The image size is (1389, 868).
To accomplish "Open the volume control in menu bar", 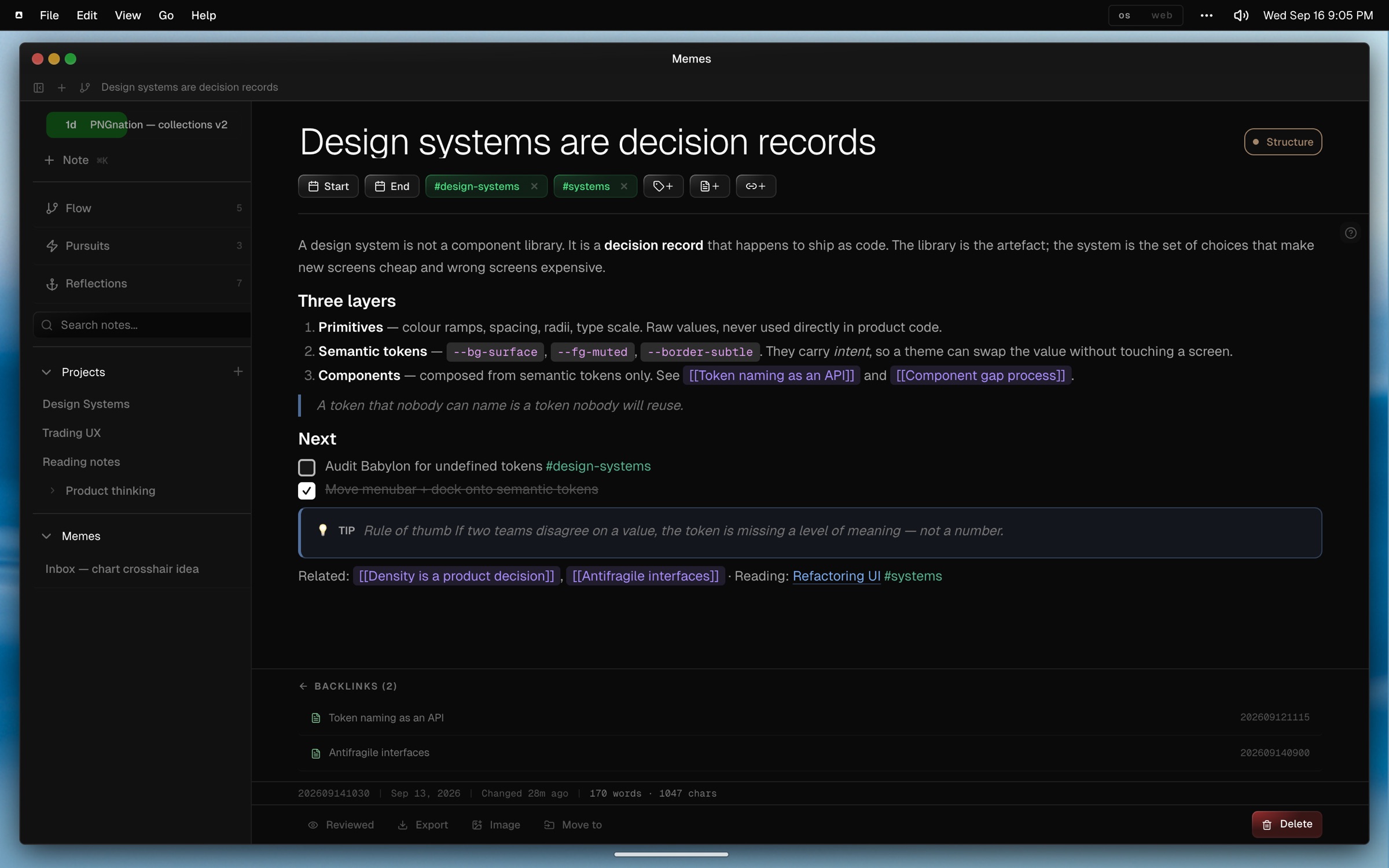I will [x=1240, y=16].
